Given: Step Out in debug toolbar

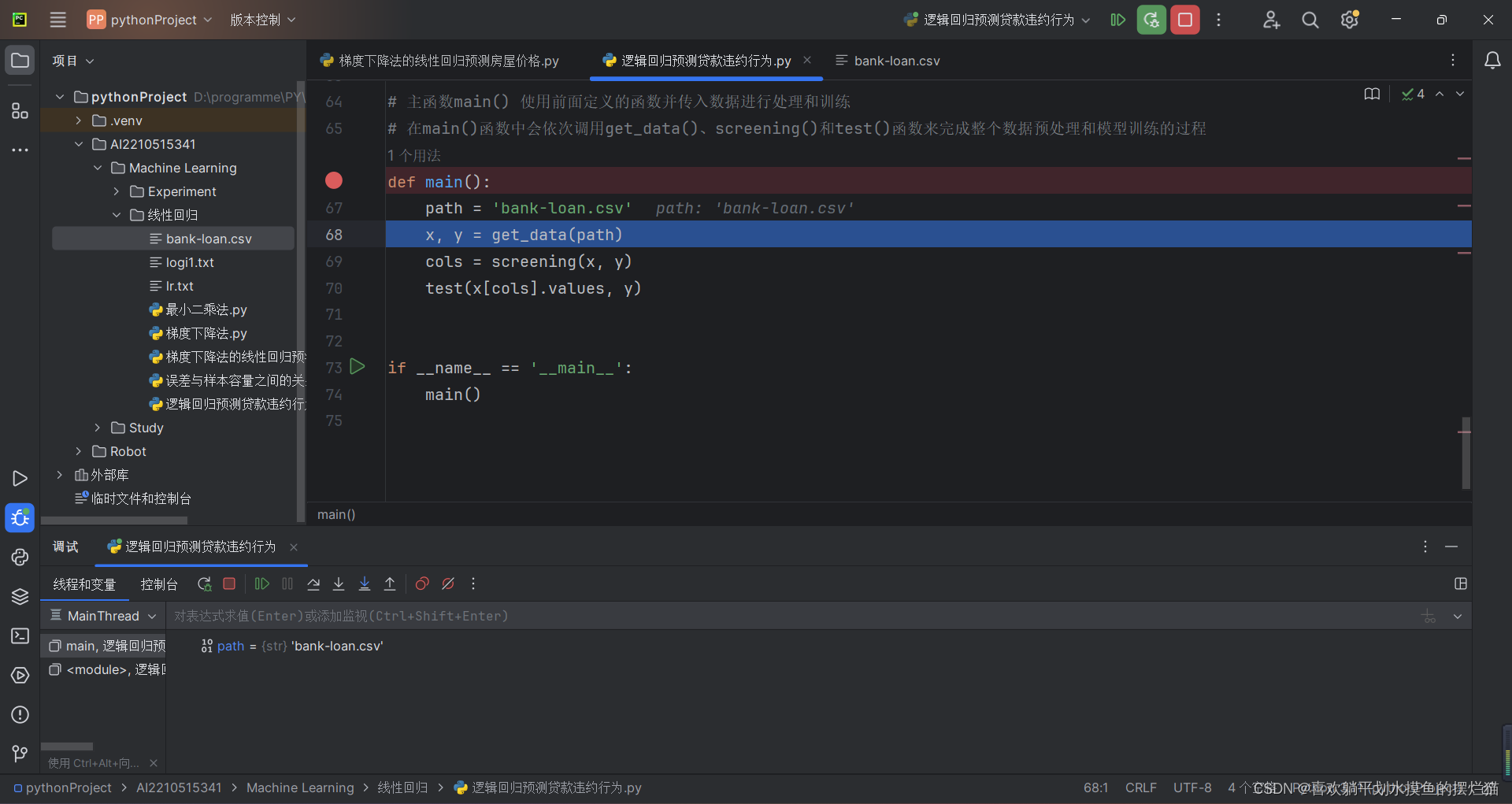Looking at the screenshot, I should pos(390,584).
